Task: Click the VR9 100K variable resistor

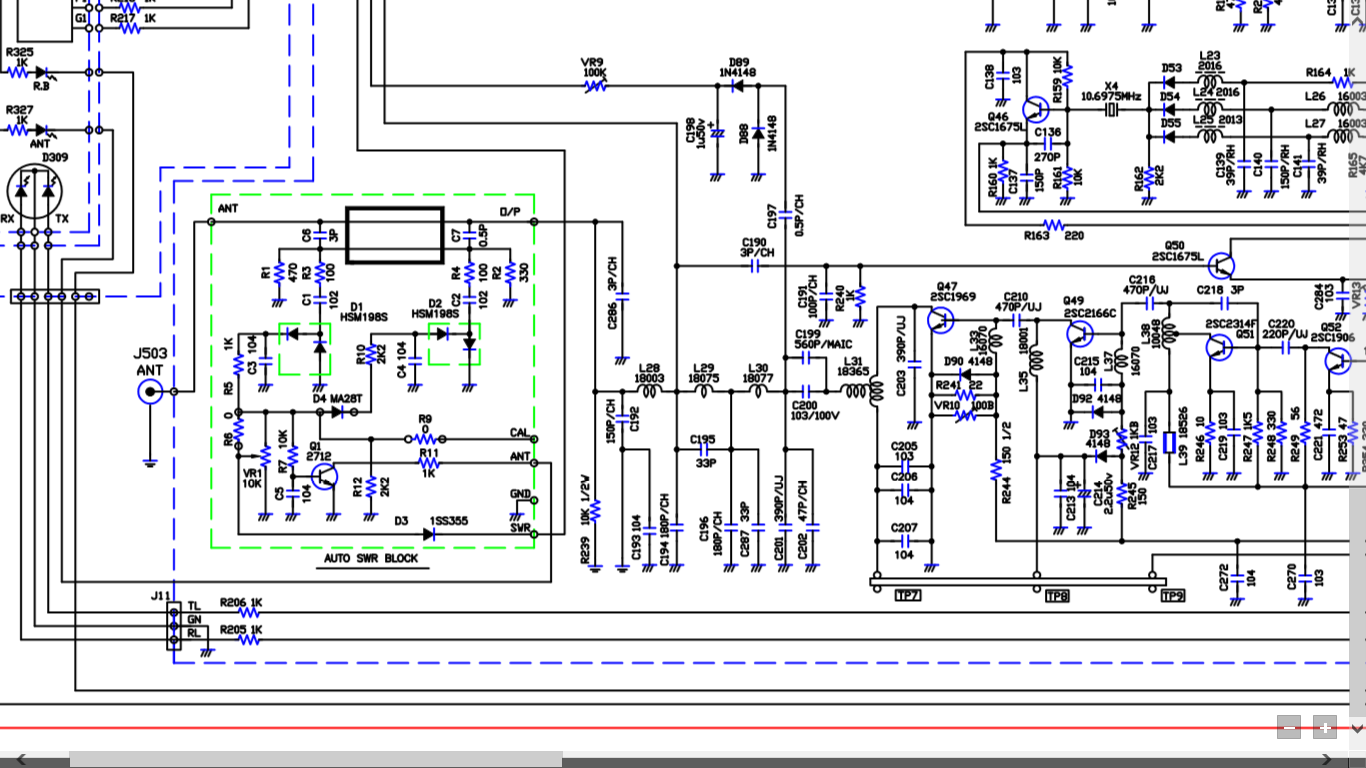Action: [595, 86]
